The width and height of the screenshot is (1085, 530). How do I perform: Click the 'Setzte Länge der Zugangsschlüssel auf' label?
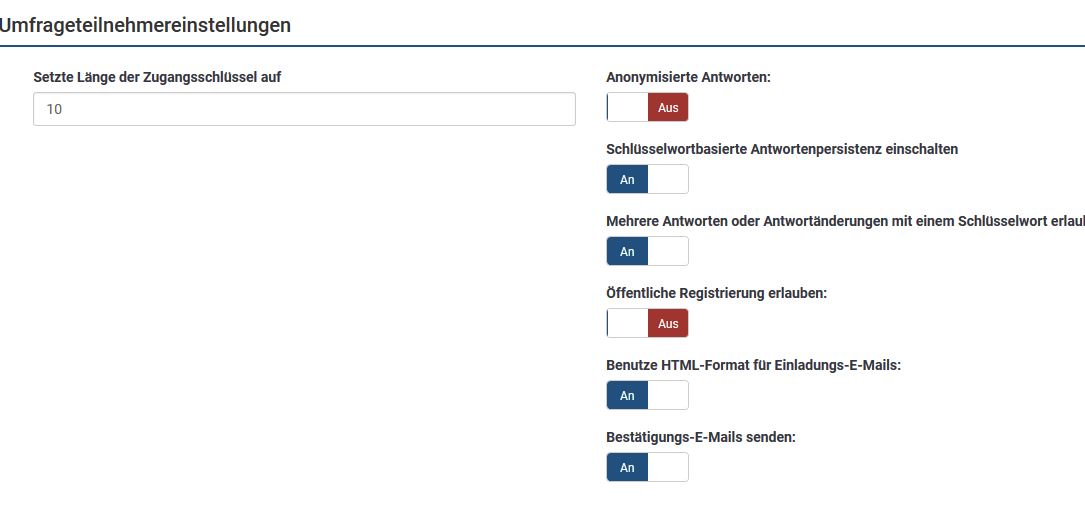tap(157, 77)
